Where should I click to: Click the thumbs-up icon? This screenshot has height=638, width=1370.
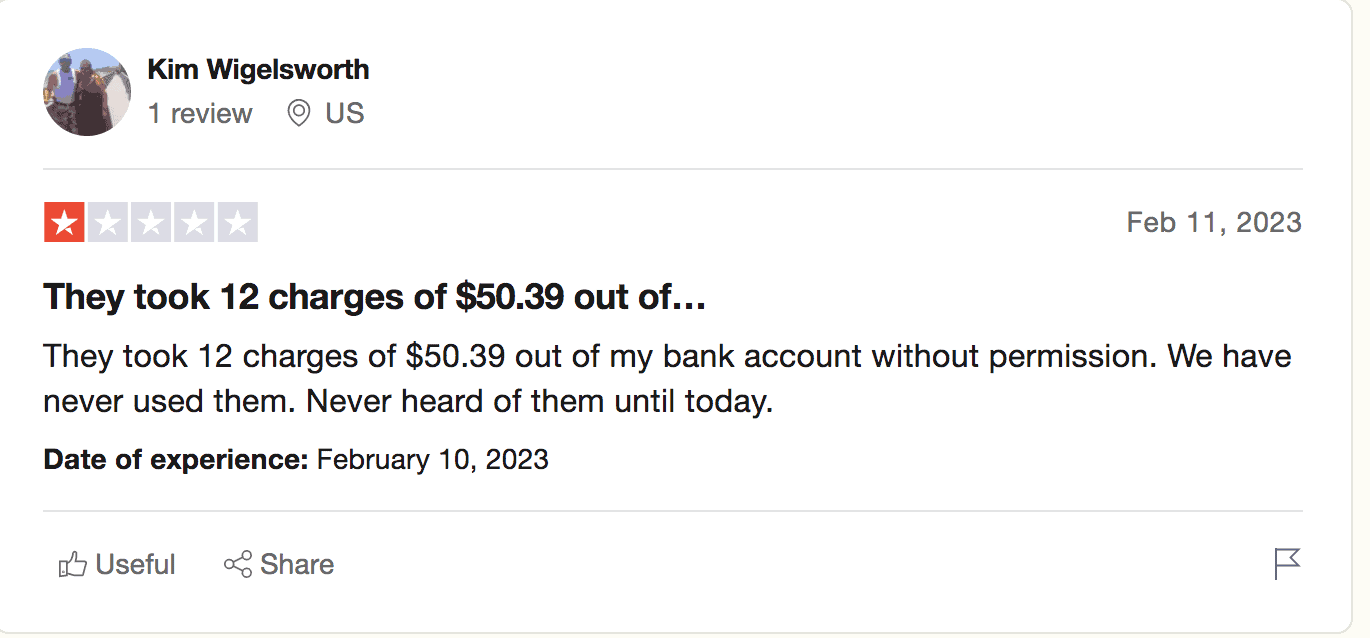(73, 565)
